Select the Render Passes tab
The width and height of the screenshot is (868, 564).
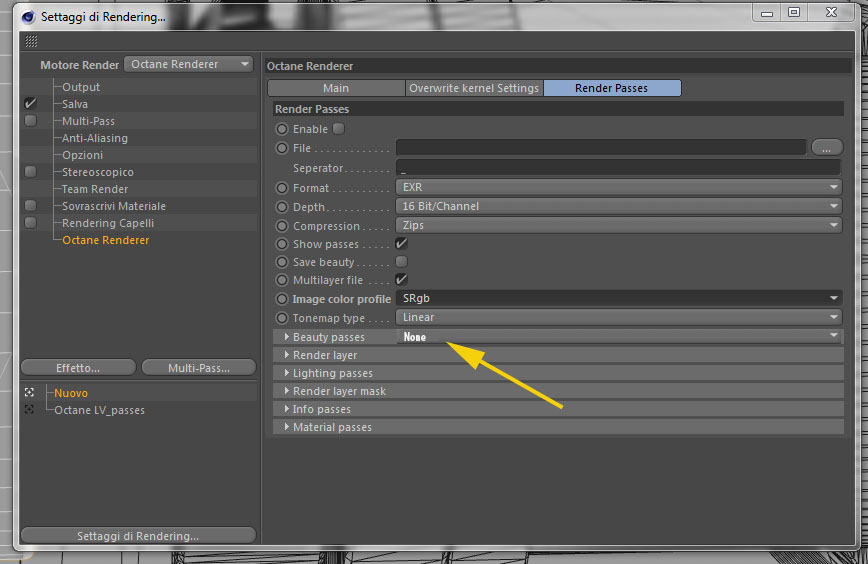click(x=612, y=88)
